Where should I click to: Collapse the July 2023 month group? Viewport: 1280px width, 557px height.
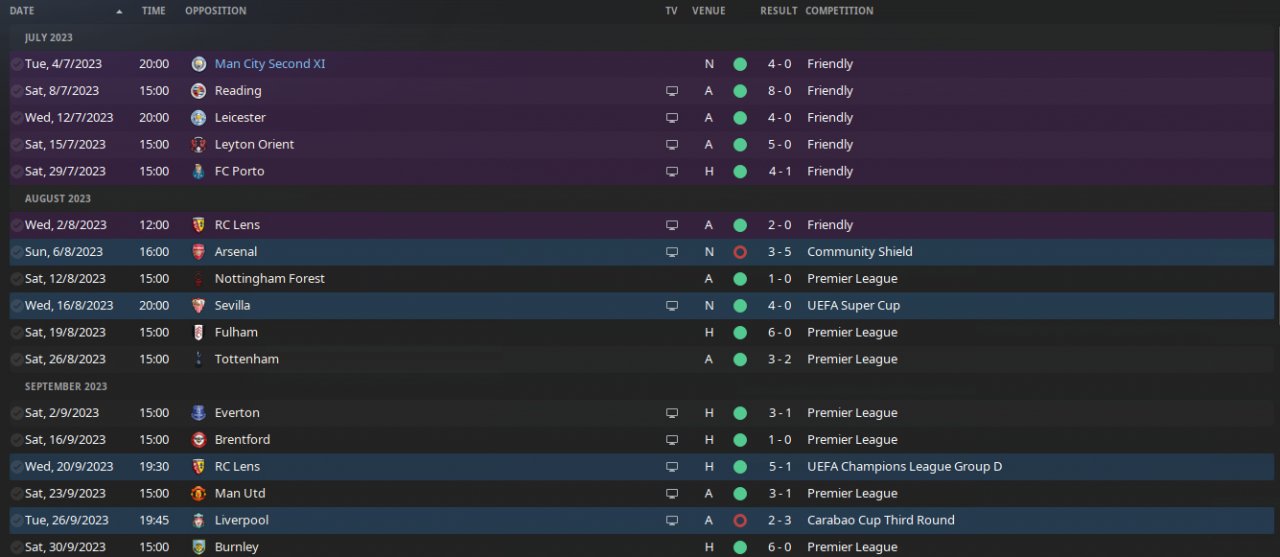pyautogui.click(x=49, y=37)
